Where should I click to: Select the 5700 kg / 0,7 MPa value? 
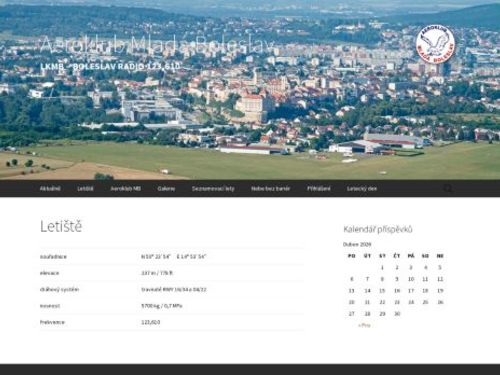coord(162,306)
